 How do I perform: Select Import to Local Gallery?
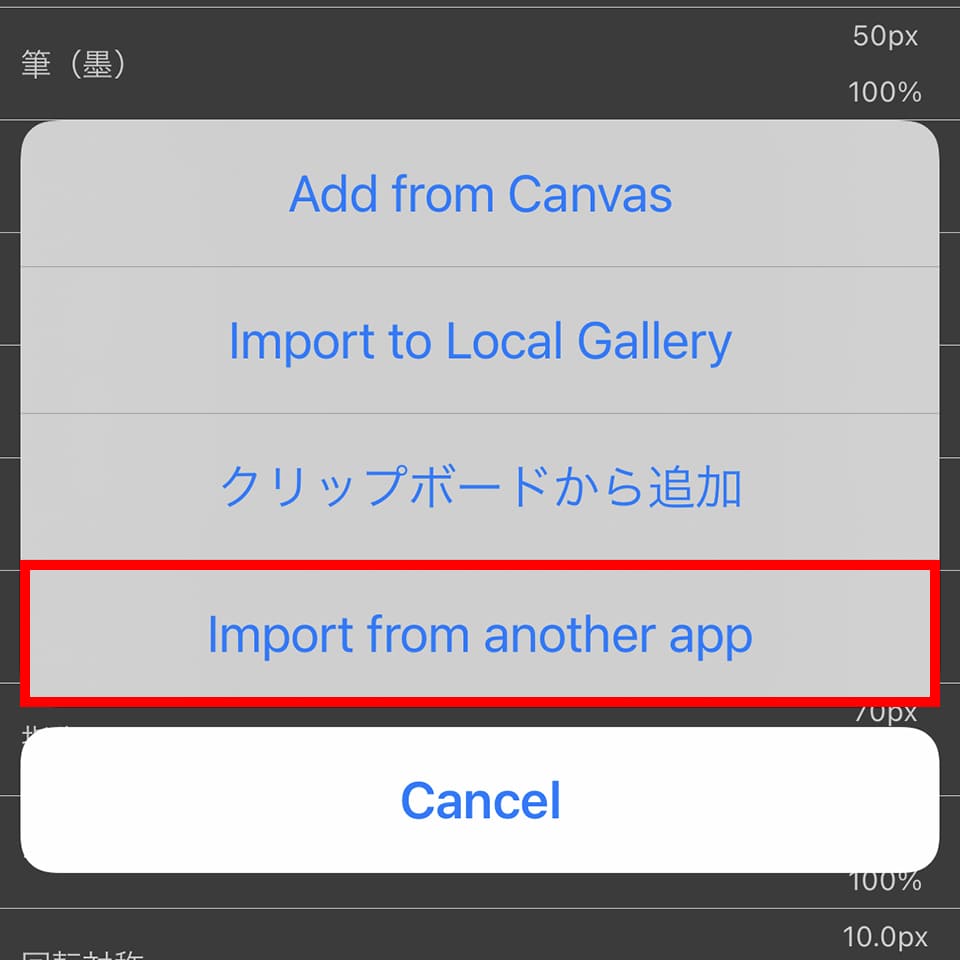pyautogui.click(x=480, y=340)
